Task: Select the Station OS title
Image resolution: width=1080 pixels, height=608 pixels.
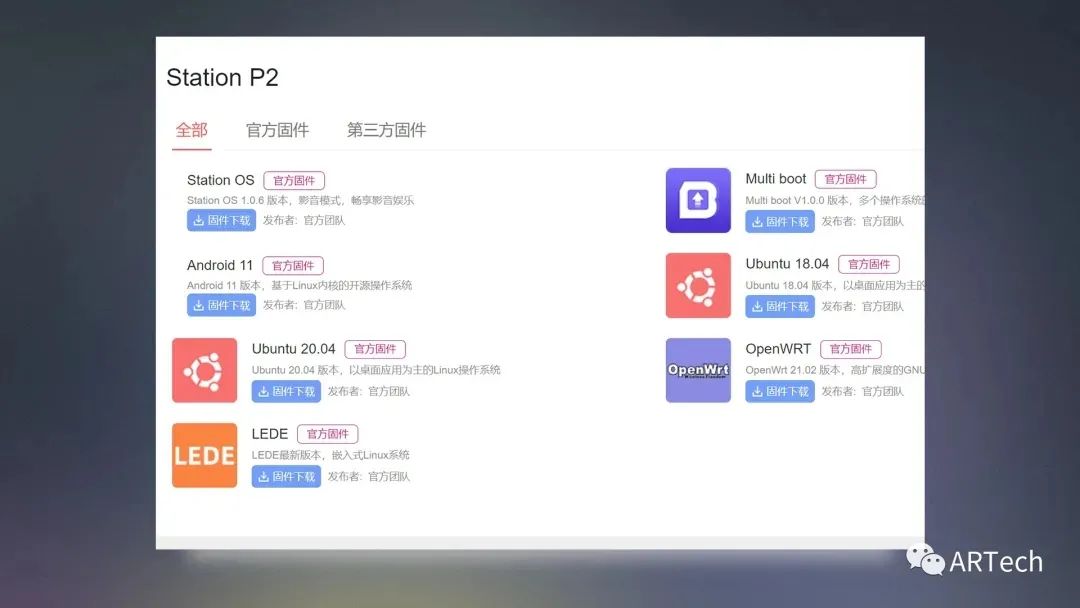Action: tap(220, 180)
